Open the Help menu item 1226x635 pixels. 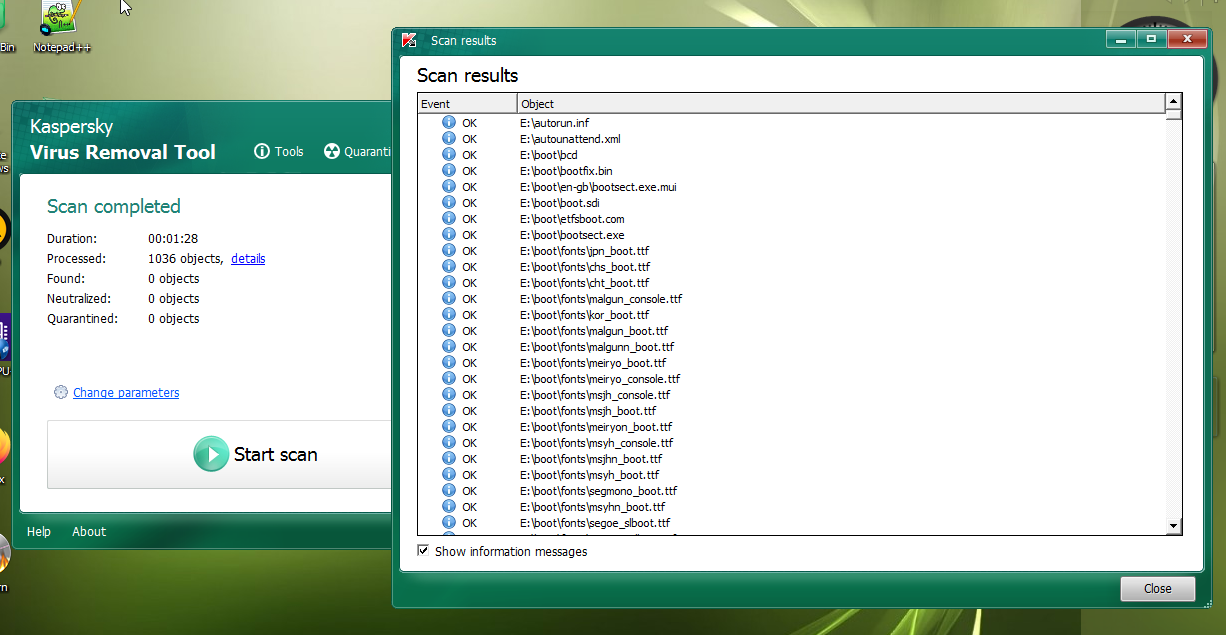point(39,532)
